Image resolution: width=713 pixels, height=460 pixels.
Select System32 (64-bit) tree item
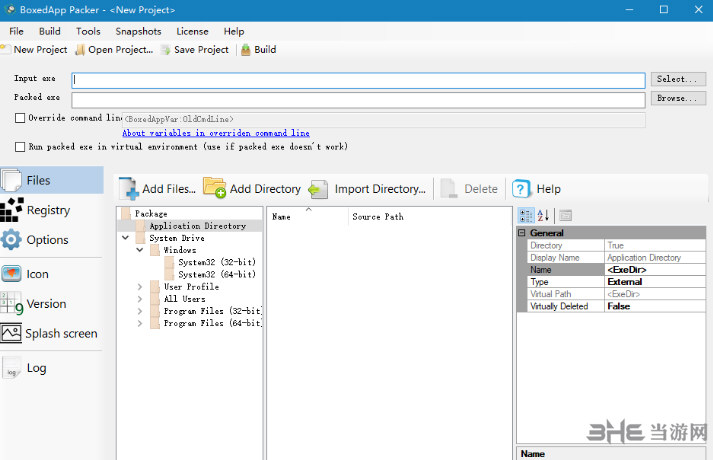point(217,274)
